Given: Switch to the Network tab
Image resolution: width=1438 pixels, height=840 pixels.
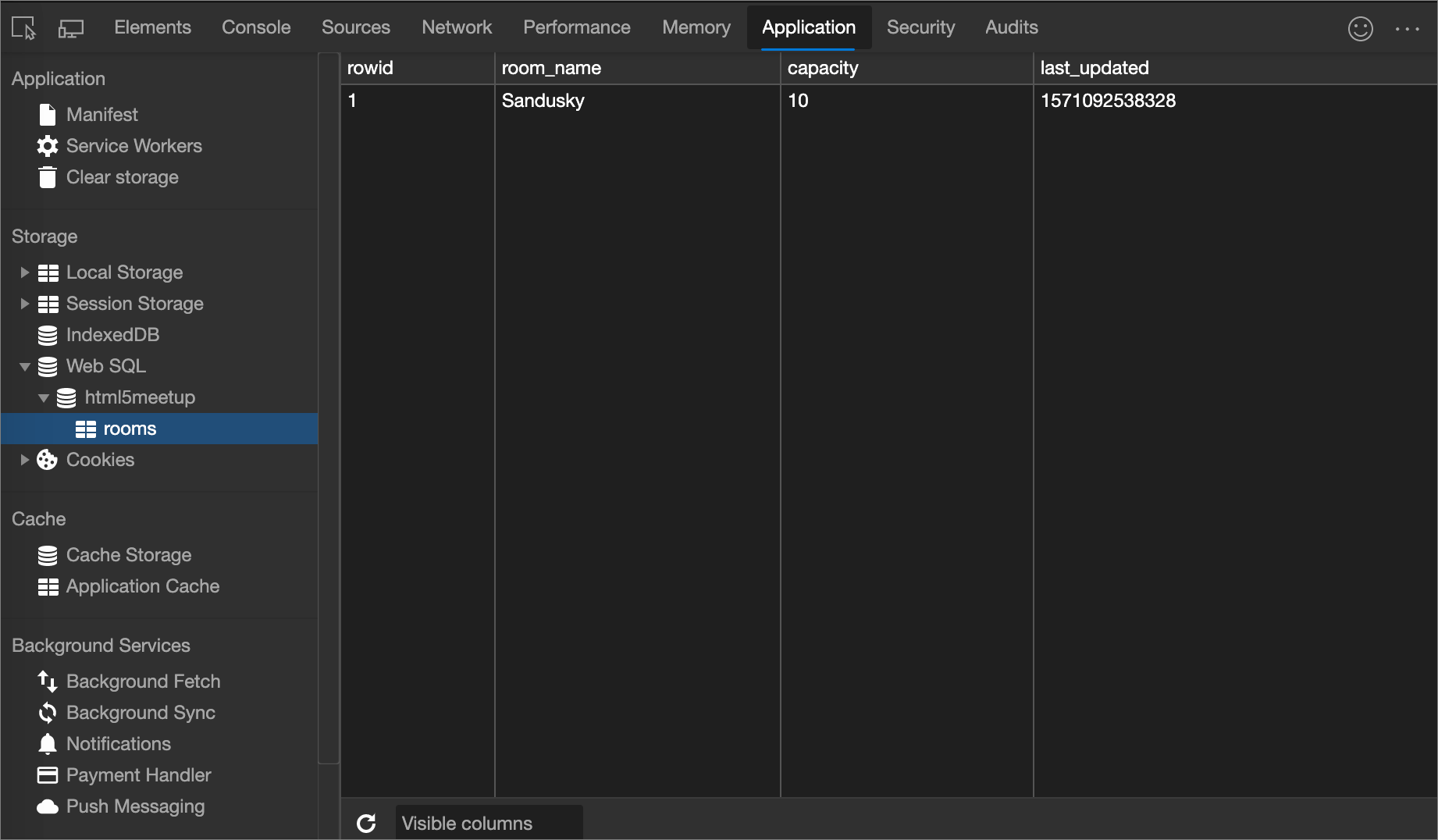Looking at the screenshot, I should 457,27.
